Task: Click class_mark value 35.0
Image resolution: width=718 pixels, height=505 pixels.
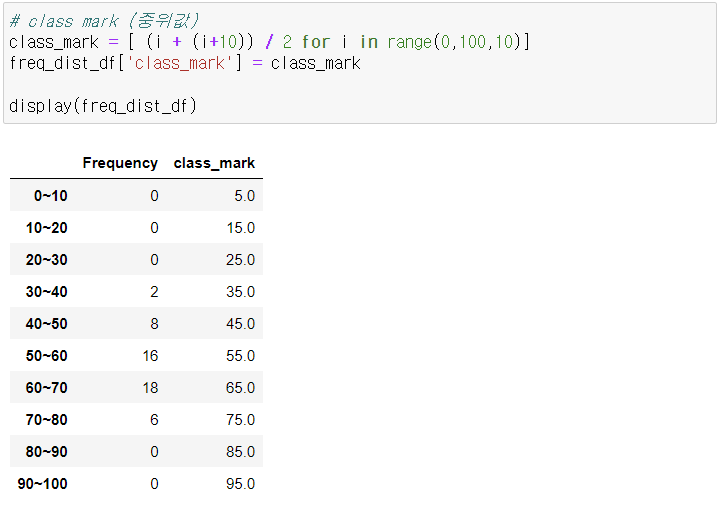Action: [x=240, y=292]
